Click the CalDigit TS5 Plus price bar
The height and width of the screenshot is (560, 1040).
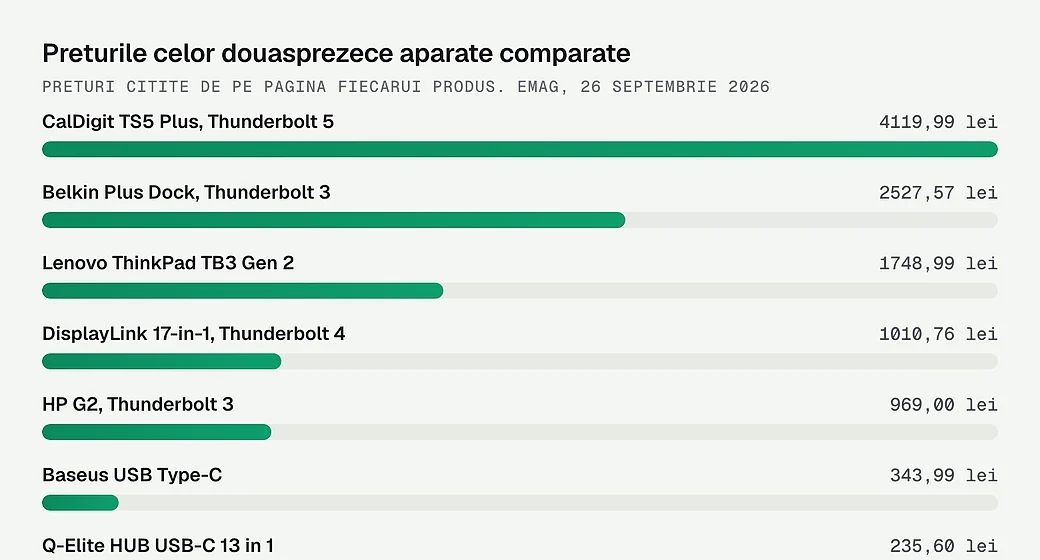520,149
